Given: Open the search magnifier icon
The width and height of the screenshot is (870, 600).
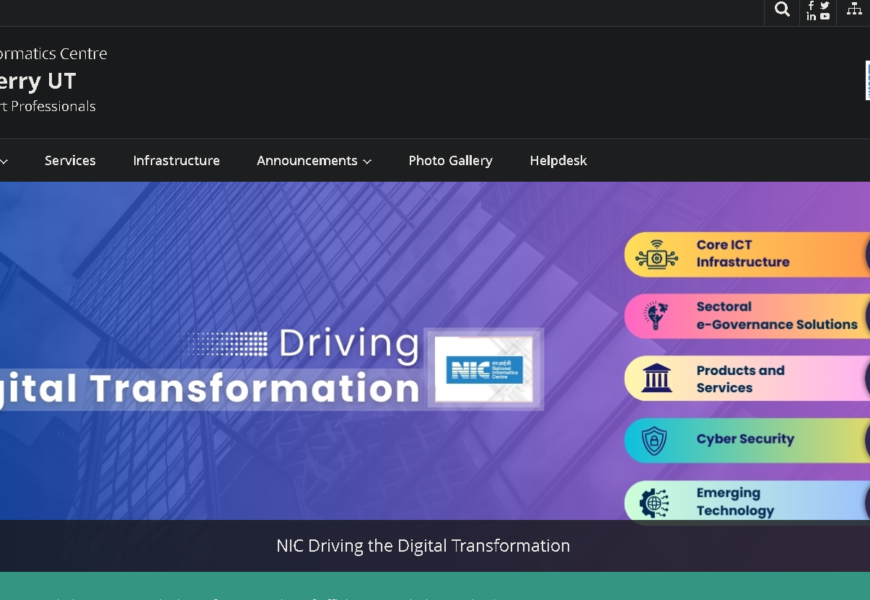Looking at the screenshot, I should 782,10.
